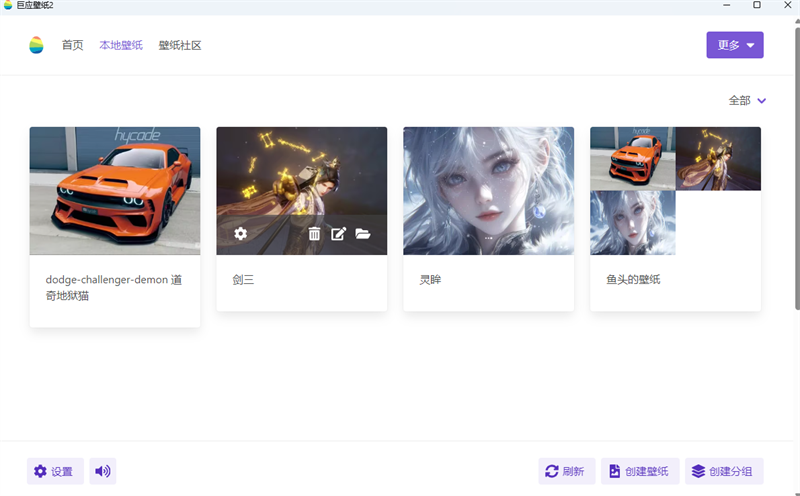
Task: Select the orange Dodge Challenger wallpaper thumbnail
Action: point(115,191)
